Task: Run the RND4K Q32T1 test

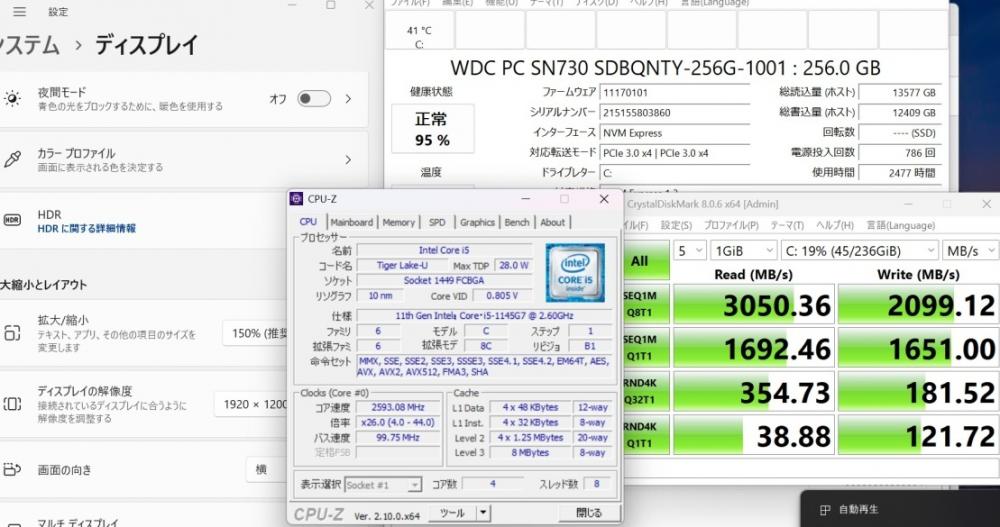Action: [x=647, y=391]
